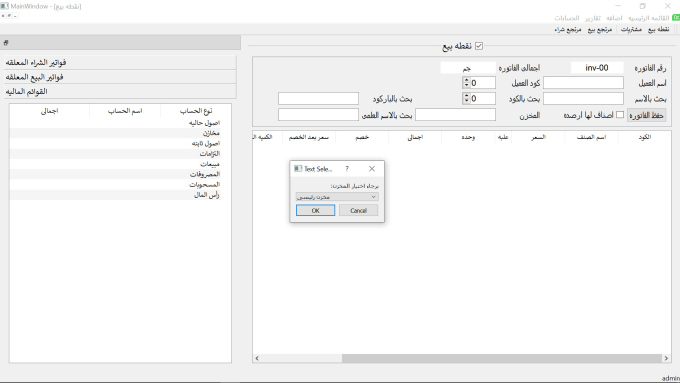Viewport: 680px width, 383px height.
Task: Click the MainWindow app icon in the title bar
Action: click(x=4, y=6)
